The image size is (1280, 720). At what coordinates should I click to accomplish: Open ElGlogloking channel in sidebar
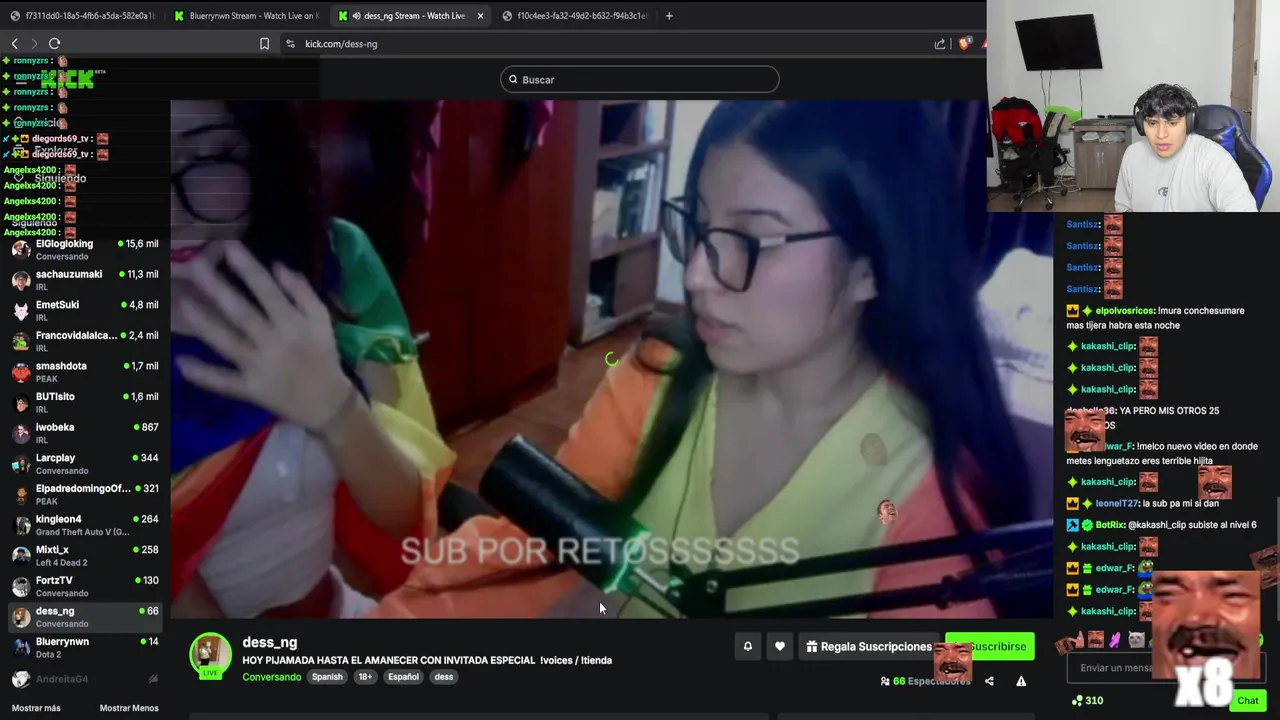pyautogui.click(x=85, y=249)
